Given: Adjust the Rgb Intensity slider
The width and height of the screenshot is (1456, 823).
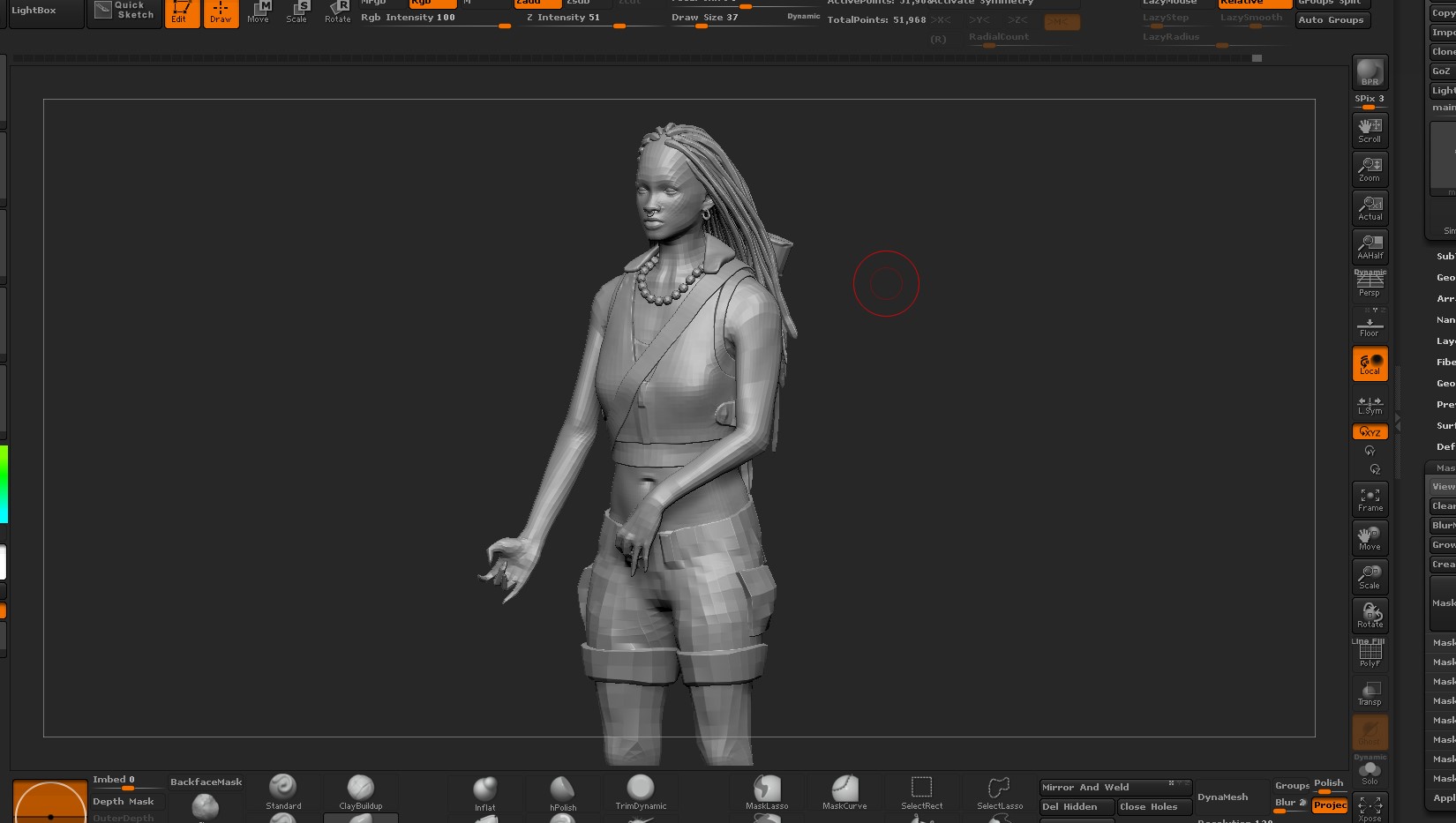Looking at the screenshot, I should 436,19.
